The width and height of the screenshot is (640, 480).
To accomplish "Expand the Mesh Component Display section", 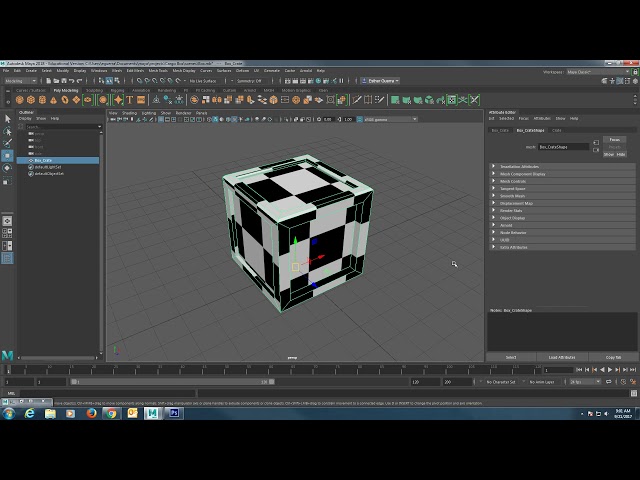I will coord(562,174).
